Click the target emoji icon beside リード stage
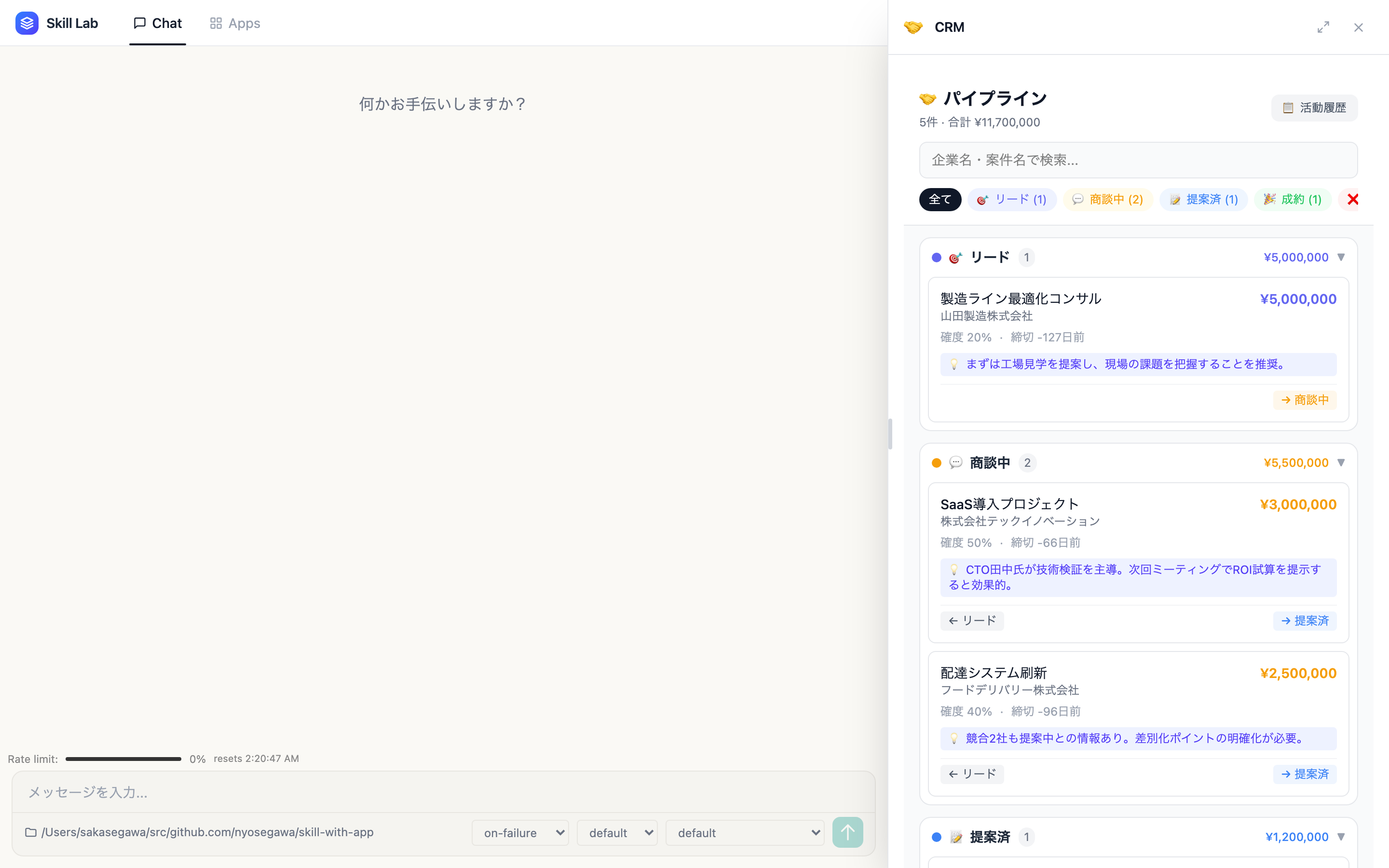 (954, 257)
